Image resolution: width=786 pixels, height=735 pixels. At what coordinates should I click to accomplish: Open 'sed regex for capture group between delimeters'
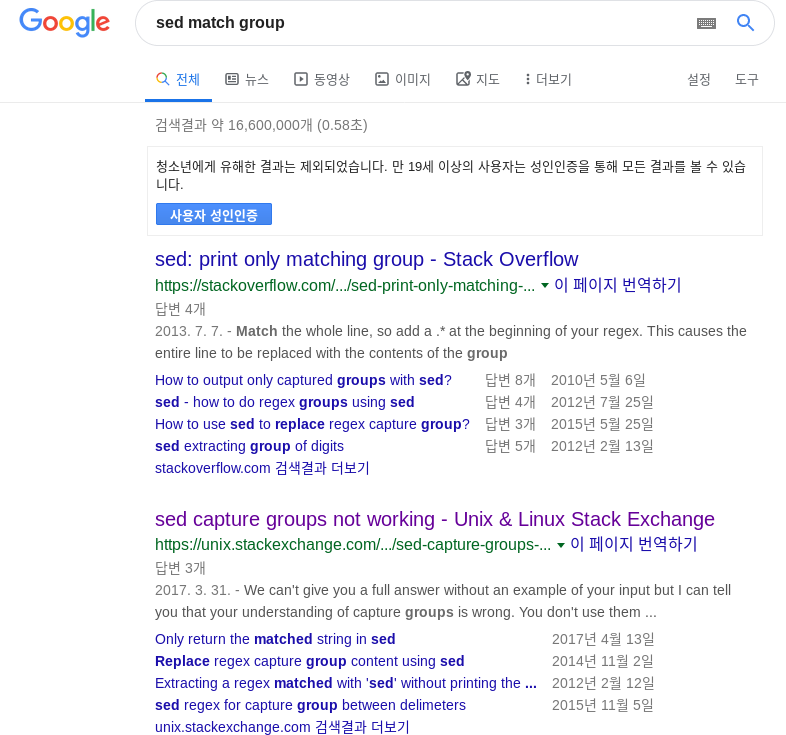pos(310,705)
